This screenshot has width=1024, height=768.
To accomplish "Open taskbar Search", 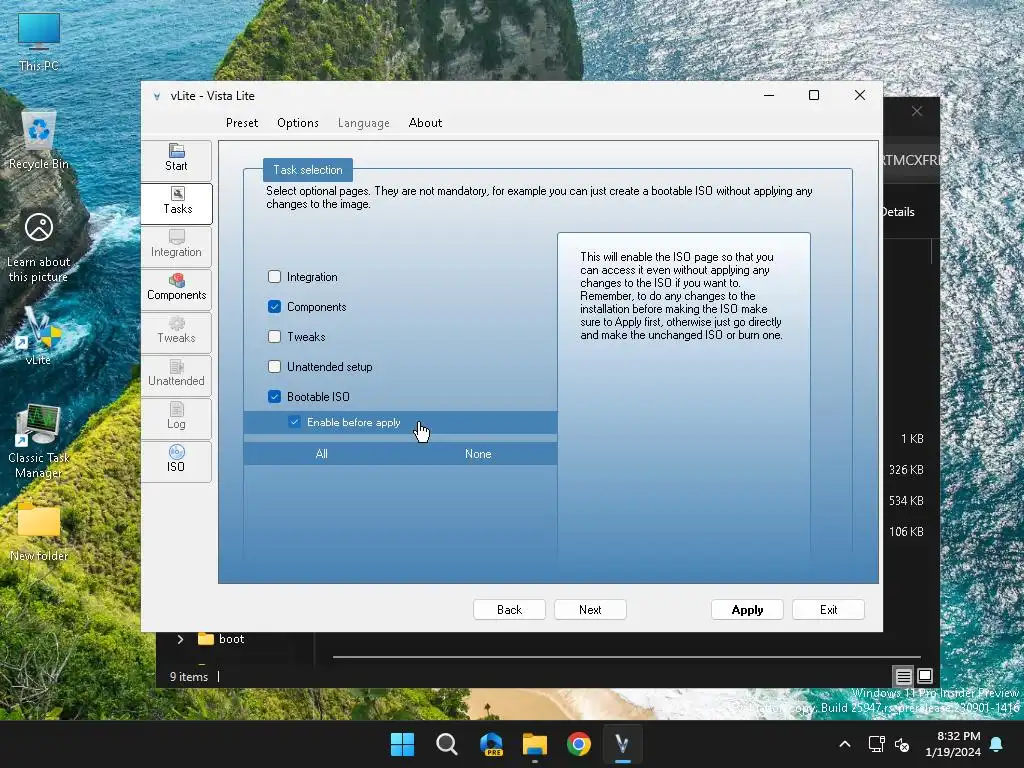I will 447,744.
